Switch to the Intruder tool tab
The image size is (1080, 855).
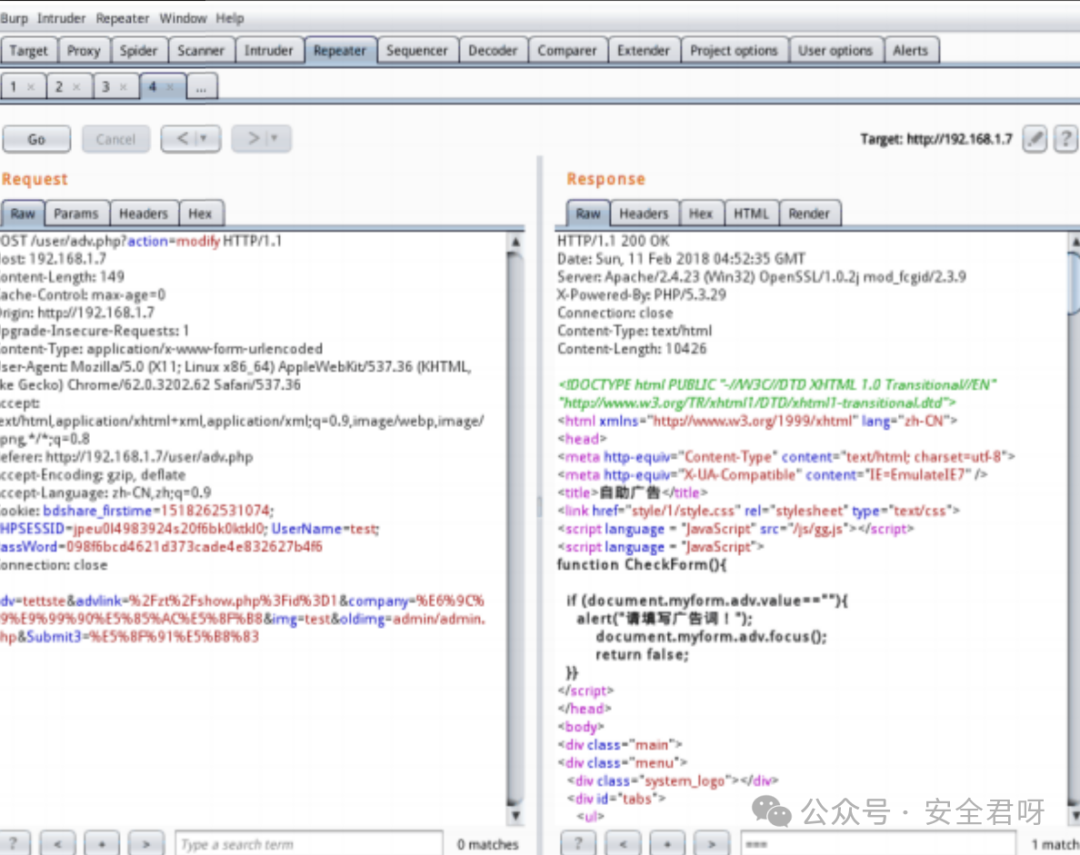click(x=269, y=50)
